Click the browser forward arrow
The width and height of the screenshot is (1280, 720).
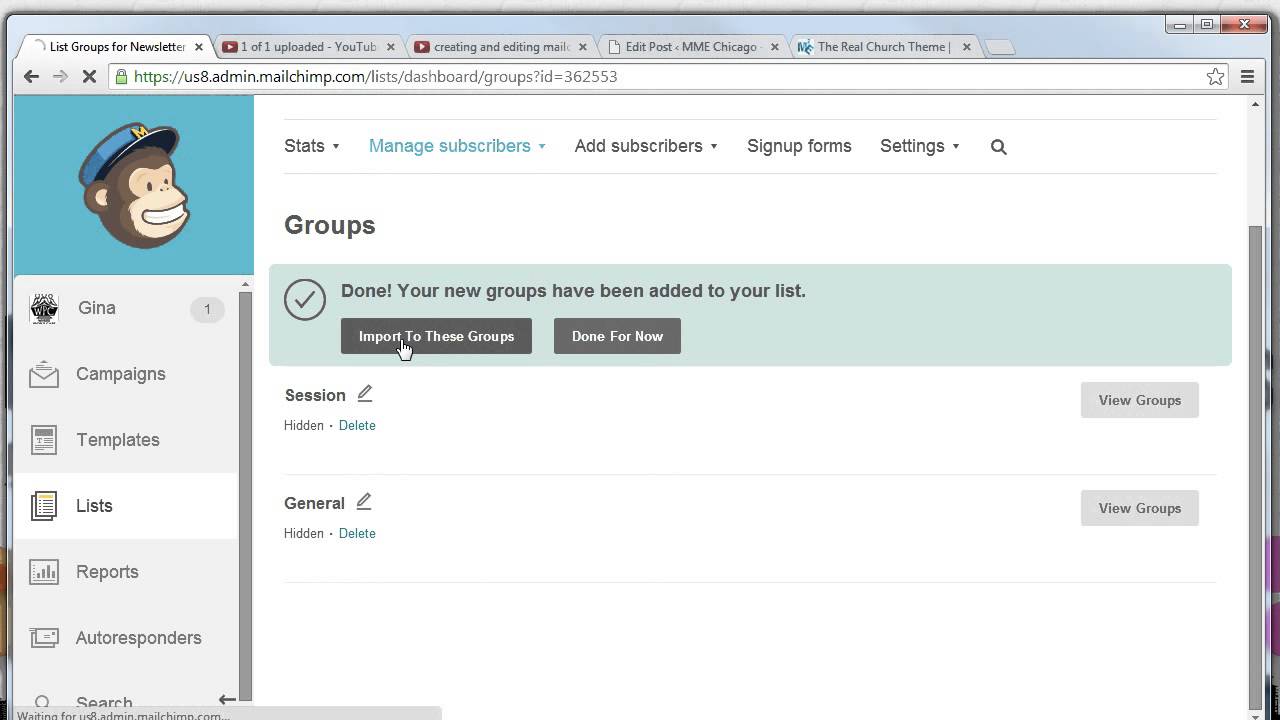tap(60, 76)
